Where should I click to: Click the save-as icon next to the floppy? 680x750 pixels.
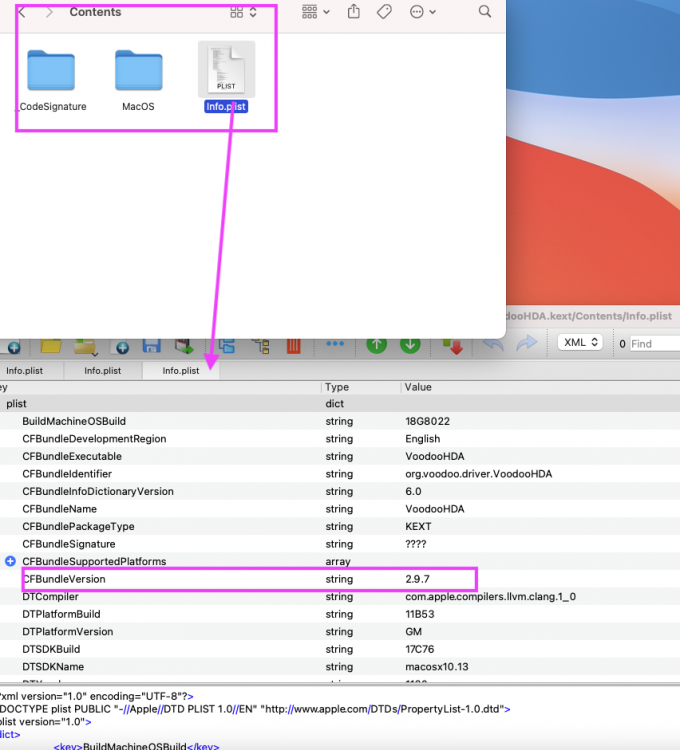(x=184, y=346)
